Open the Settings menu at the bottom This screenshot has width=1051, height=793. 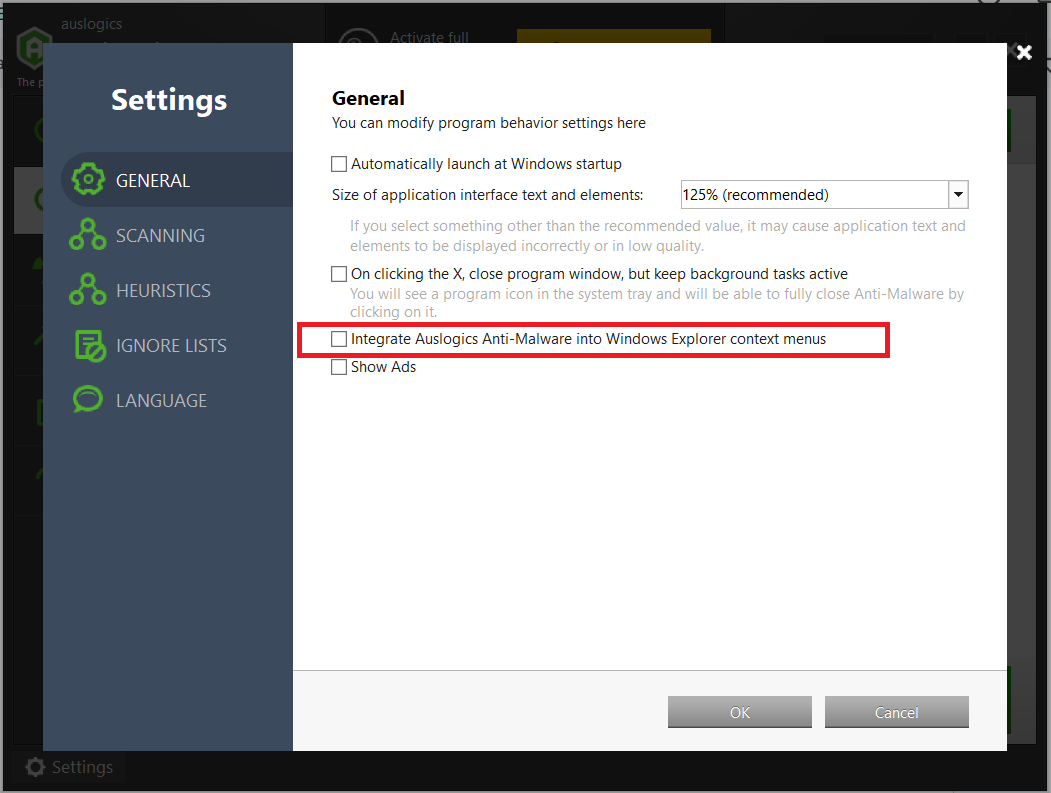tap(70, 767)
